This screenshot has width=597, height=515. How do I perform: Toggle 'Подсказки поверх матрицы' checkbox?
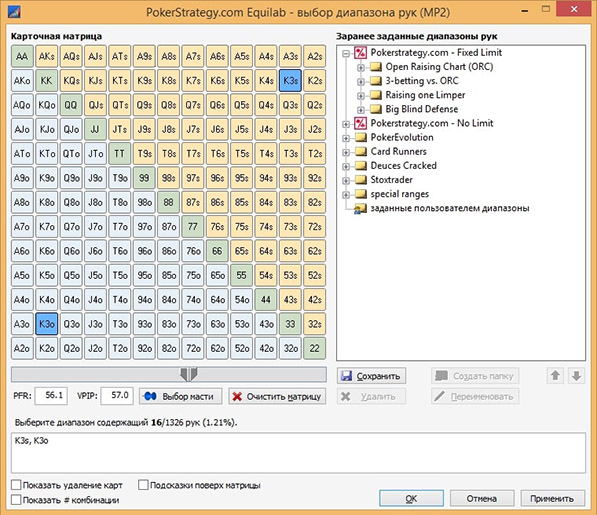pyautogui.click(x=143, y=485)
